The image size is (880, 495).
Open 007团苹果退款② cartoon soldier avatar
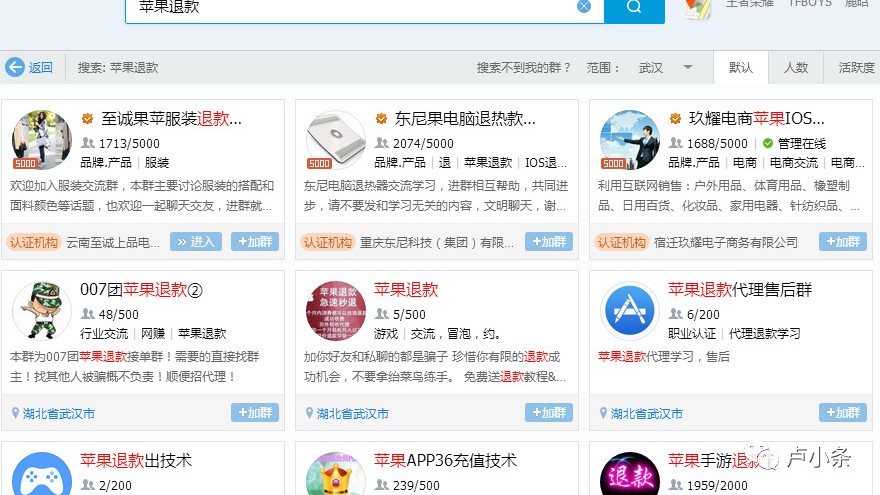click(x=42, y=310)
